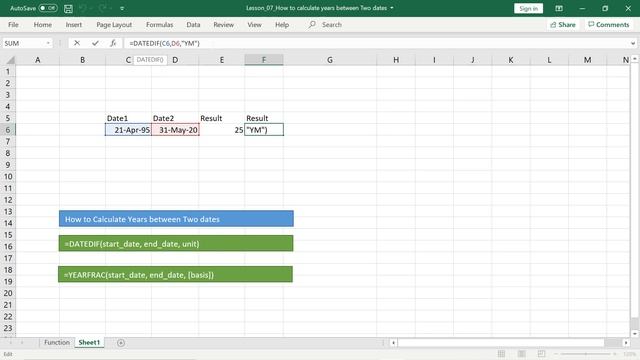Image resolution: width=640 pixels, height=360 pixels.
Task: Click vertical scrollbar down arrow
Action: 635,333
